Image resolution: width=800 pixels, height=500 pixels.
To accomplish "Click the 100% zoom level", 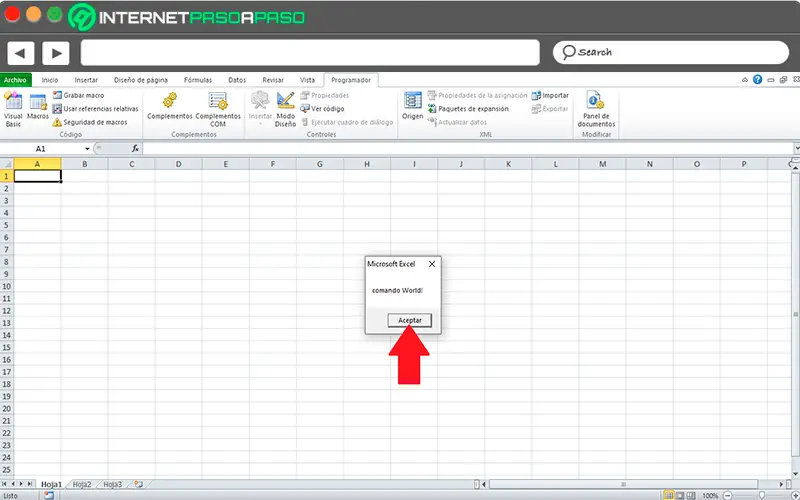I will 710,495.
